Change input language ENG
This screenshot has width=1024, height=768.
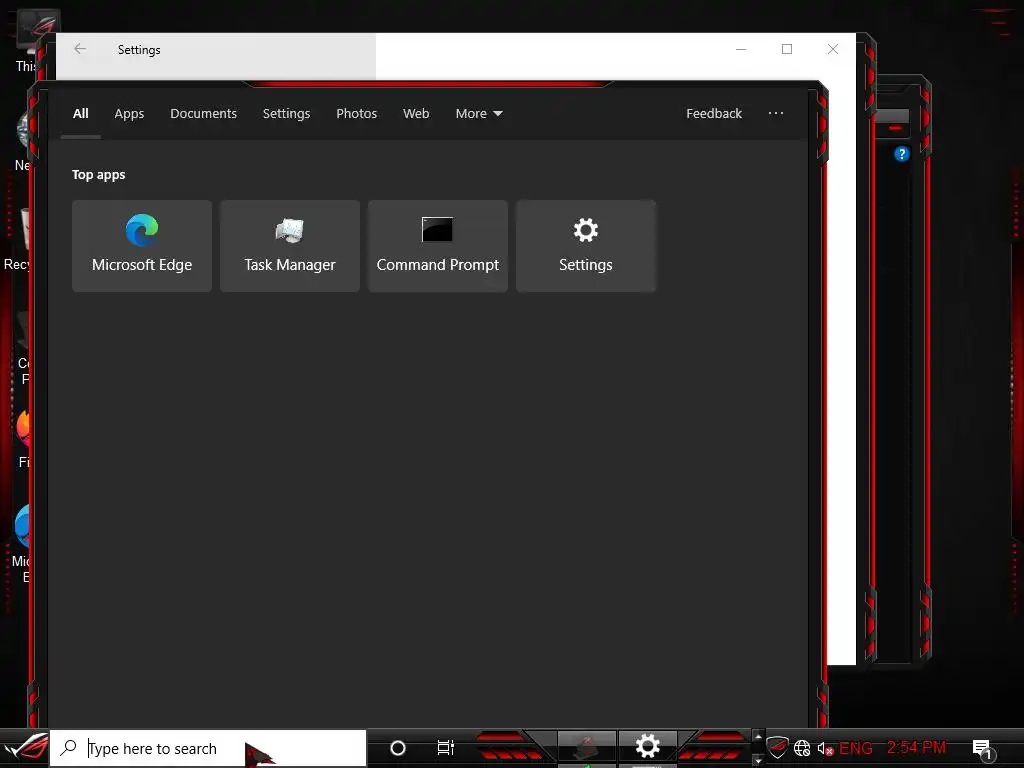coord(856,748)
